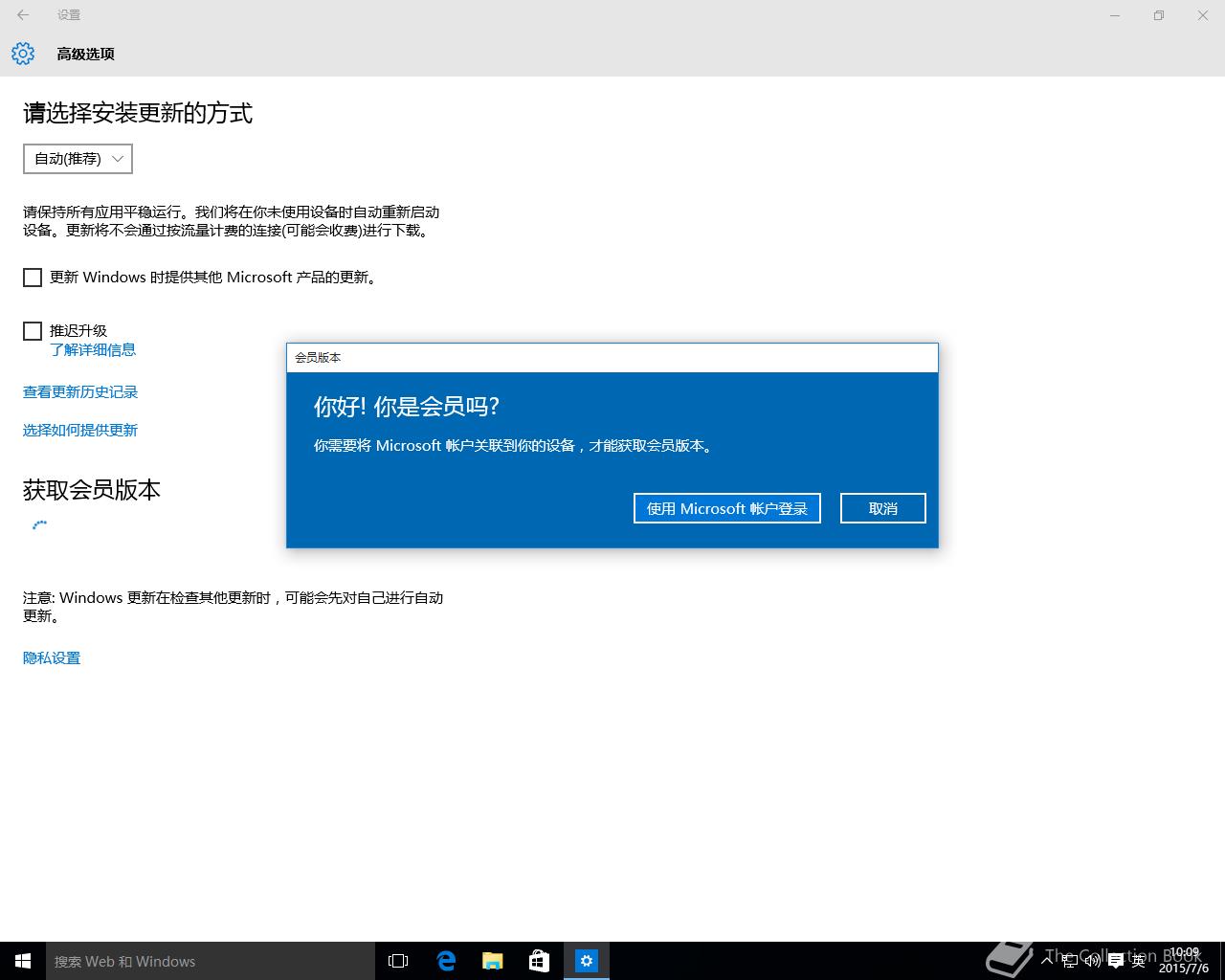This screenshot has height=980, width=1225.
Task: Click the 高级选项 page title
Action: [85, 54]
